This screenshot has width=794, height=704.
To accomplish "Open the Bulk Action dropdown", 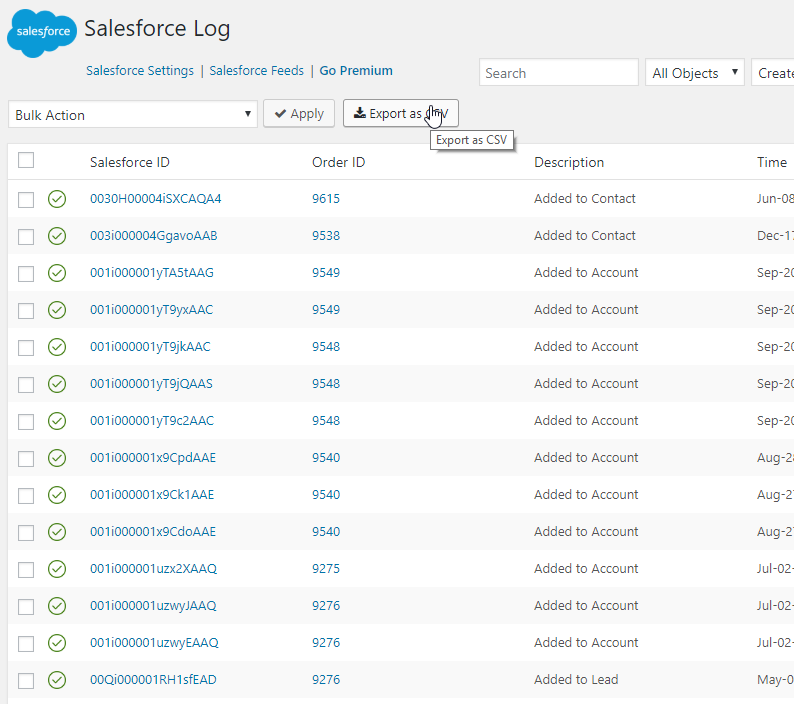I will point(133,114).
